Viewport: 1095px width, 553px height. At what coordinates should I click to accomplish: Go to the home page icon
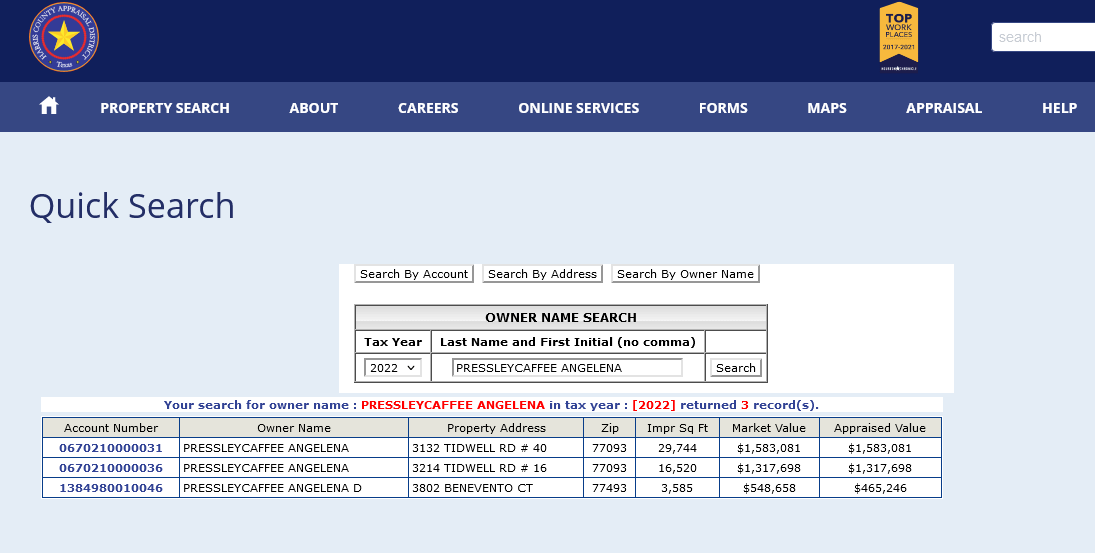coord(49,106)
